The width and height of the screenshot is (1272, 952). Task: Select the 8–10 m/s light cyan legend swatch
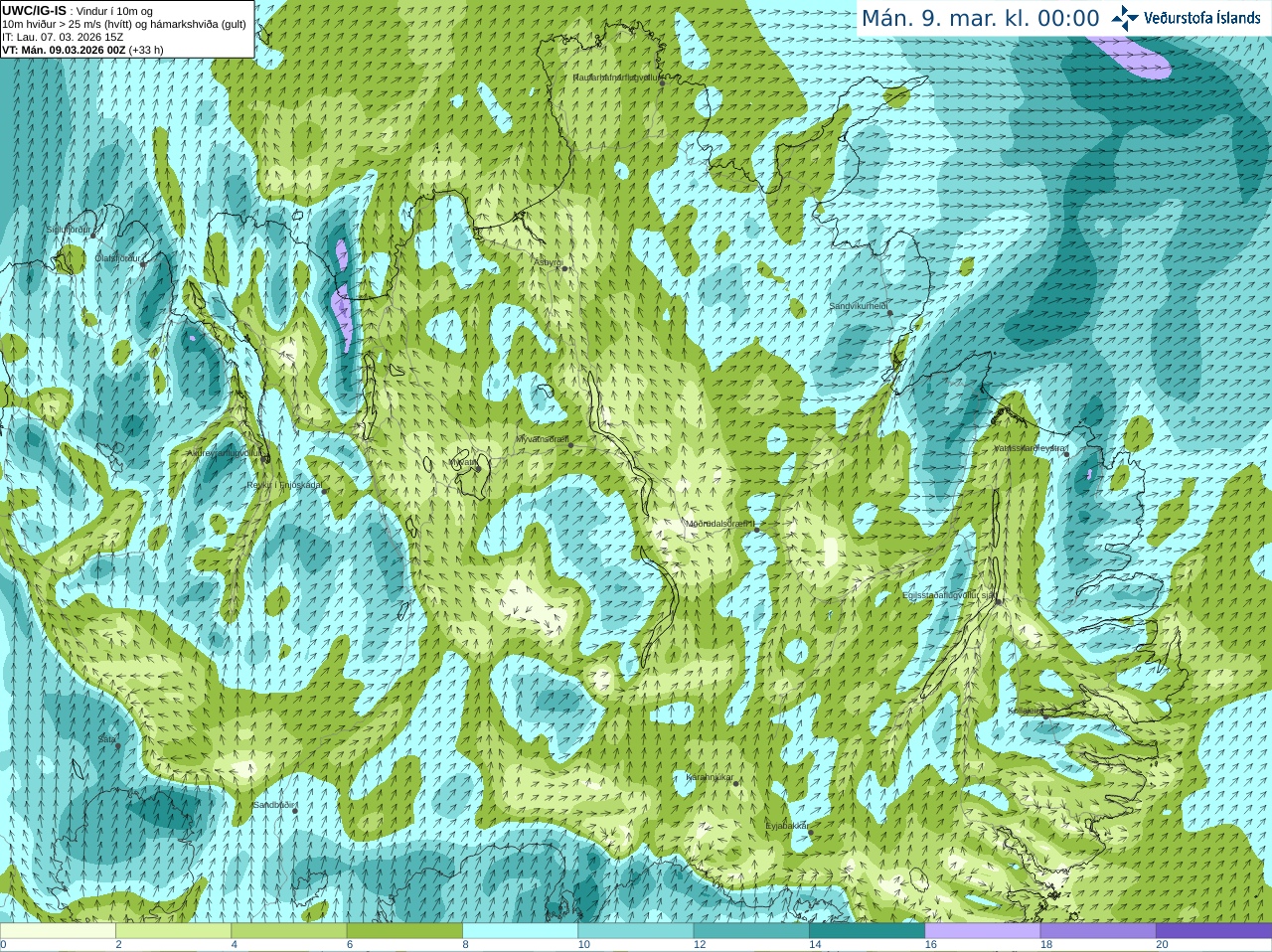tap(520, 931)
